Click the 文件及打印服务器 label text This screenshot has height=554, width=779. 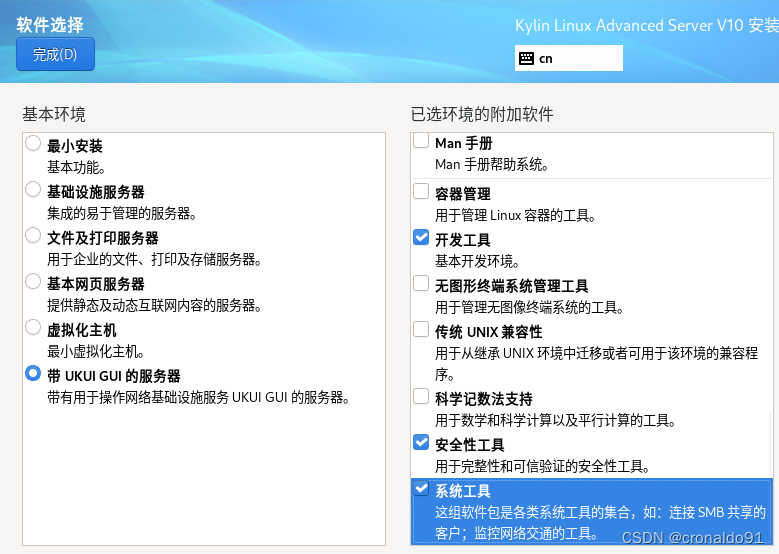(x=102, y=238)
